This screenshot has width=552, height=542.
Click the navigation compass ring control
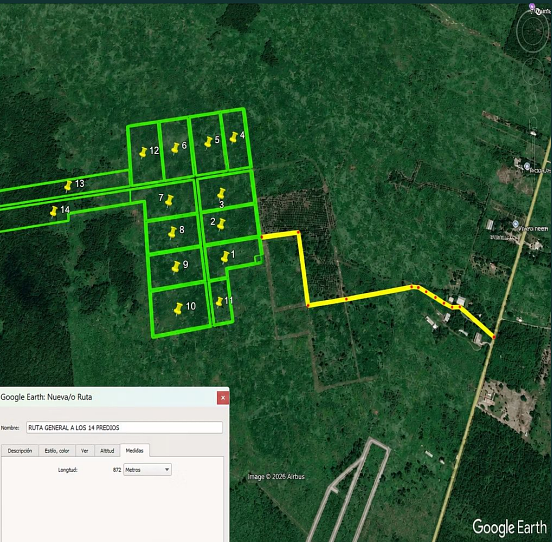[532, 31]
